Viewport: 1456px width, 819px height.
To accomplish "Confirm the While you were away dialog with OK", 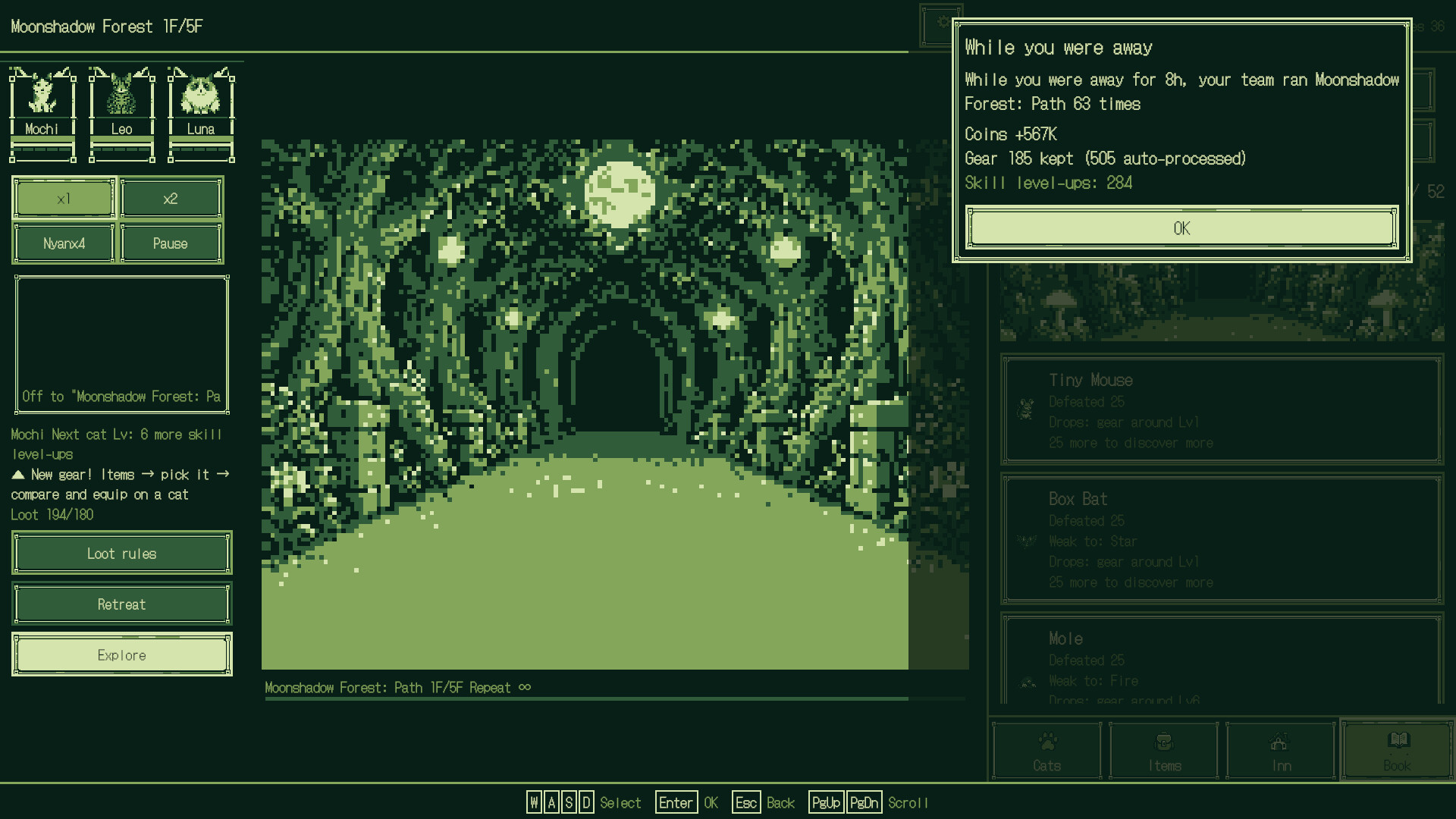I will [x=1181, y=227].
